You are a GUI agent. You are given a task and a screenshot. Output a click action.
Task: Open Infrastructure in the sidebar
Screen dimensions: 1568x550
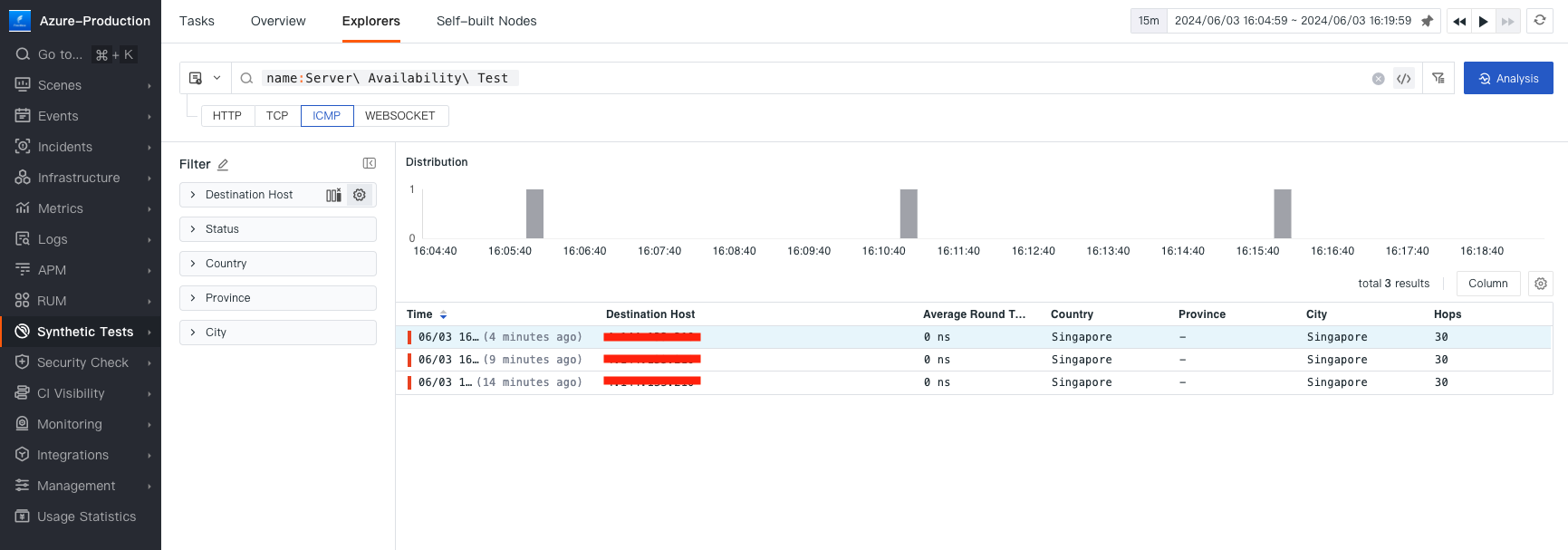click(81, 178)
